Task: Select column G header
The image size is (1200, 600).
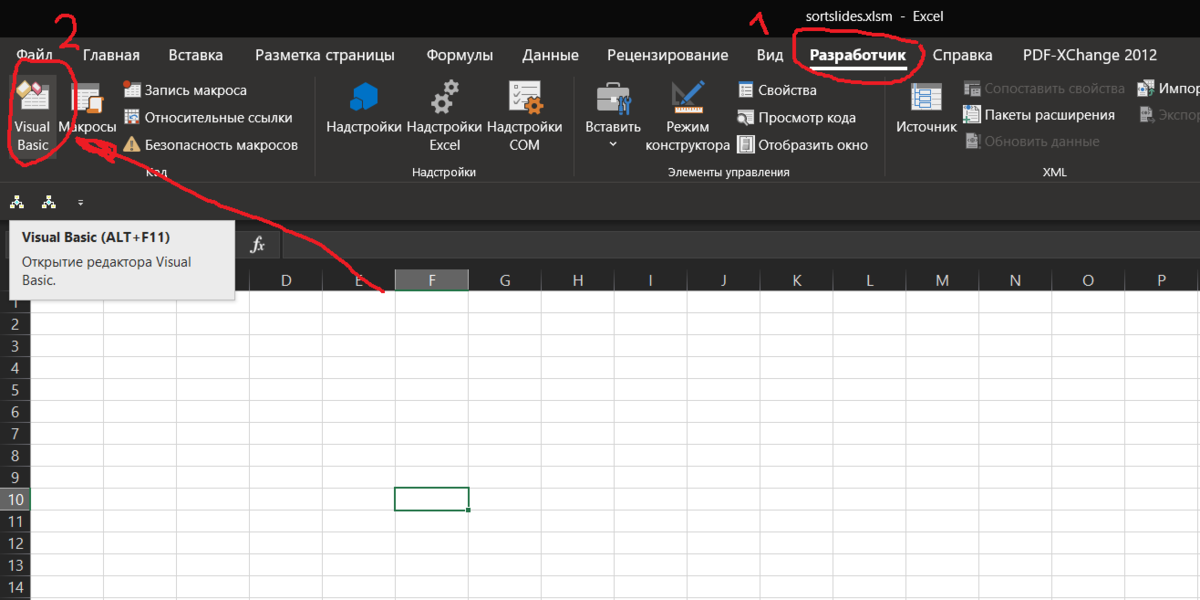Action: 505,281
